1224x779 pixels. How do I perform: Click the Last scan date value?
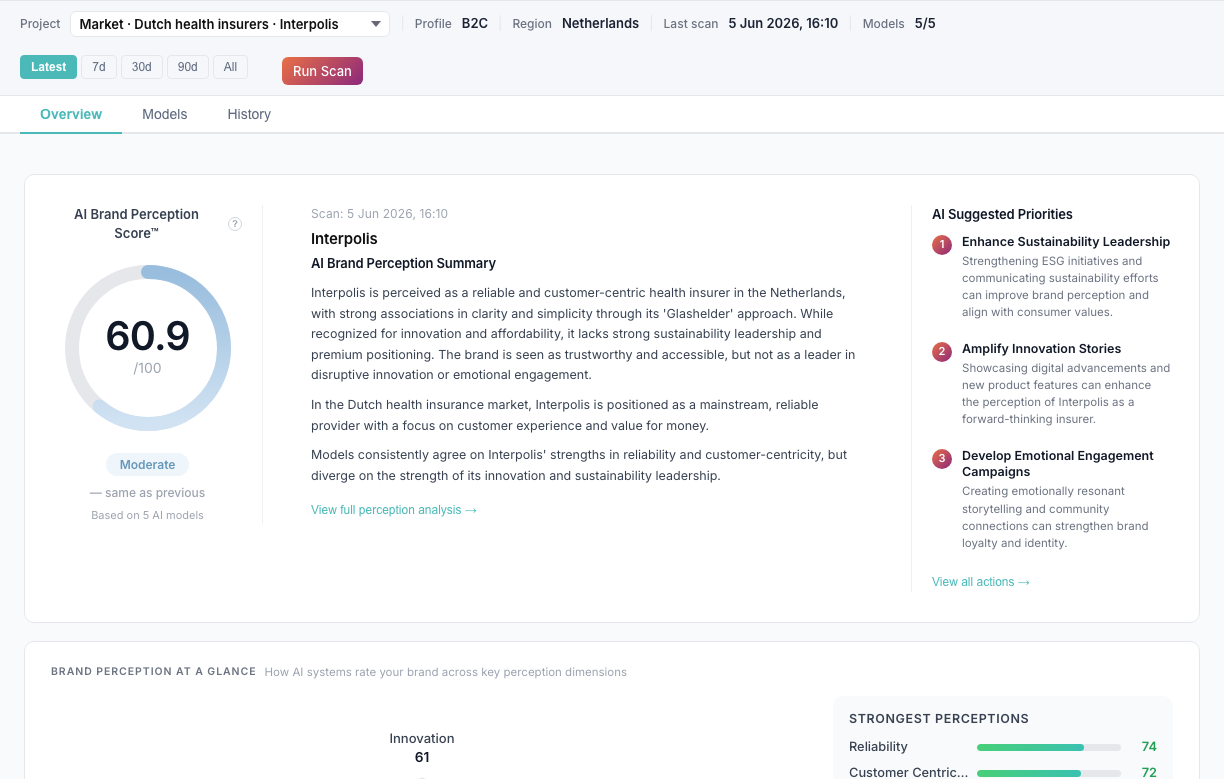[783, 23]
